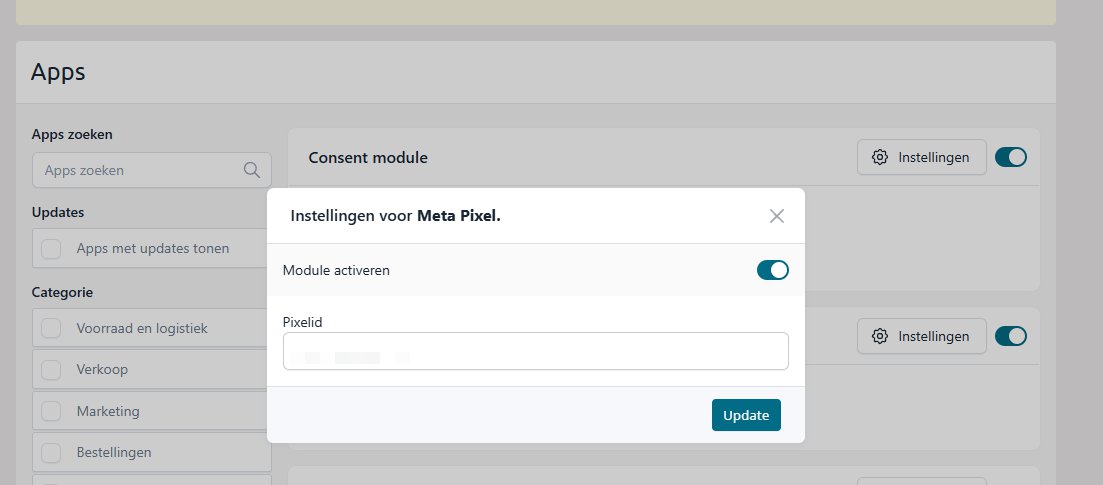Click the Module activeren label

tap(336, 270)
